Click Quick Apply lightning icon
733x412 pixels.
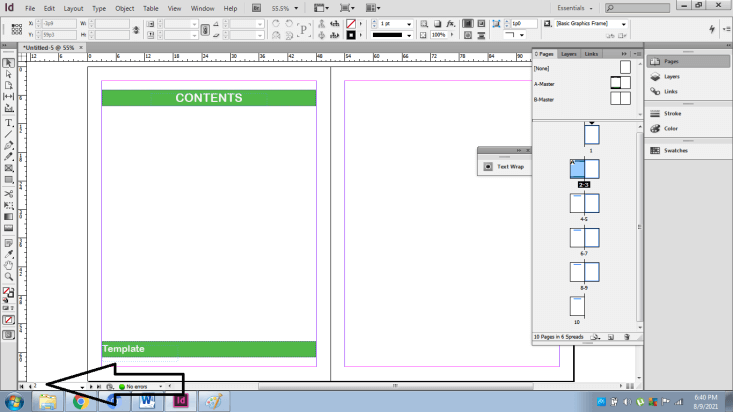711,29
